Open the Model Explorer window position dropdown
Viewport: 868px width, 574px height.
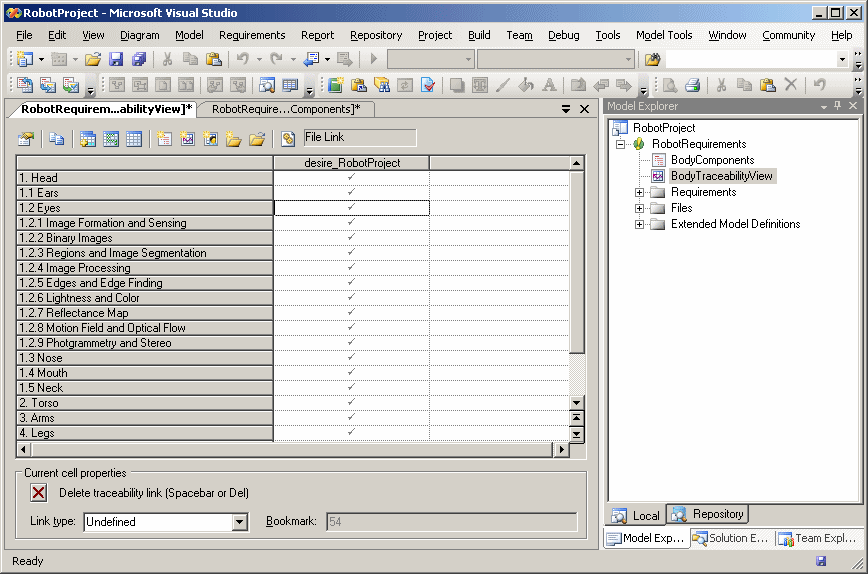[824, 106]
